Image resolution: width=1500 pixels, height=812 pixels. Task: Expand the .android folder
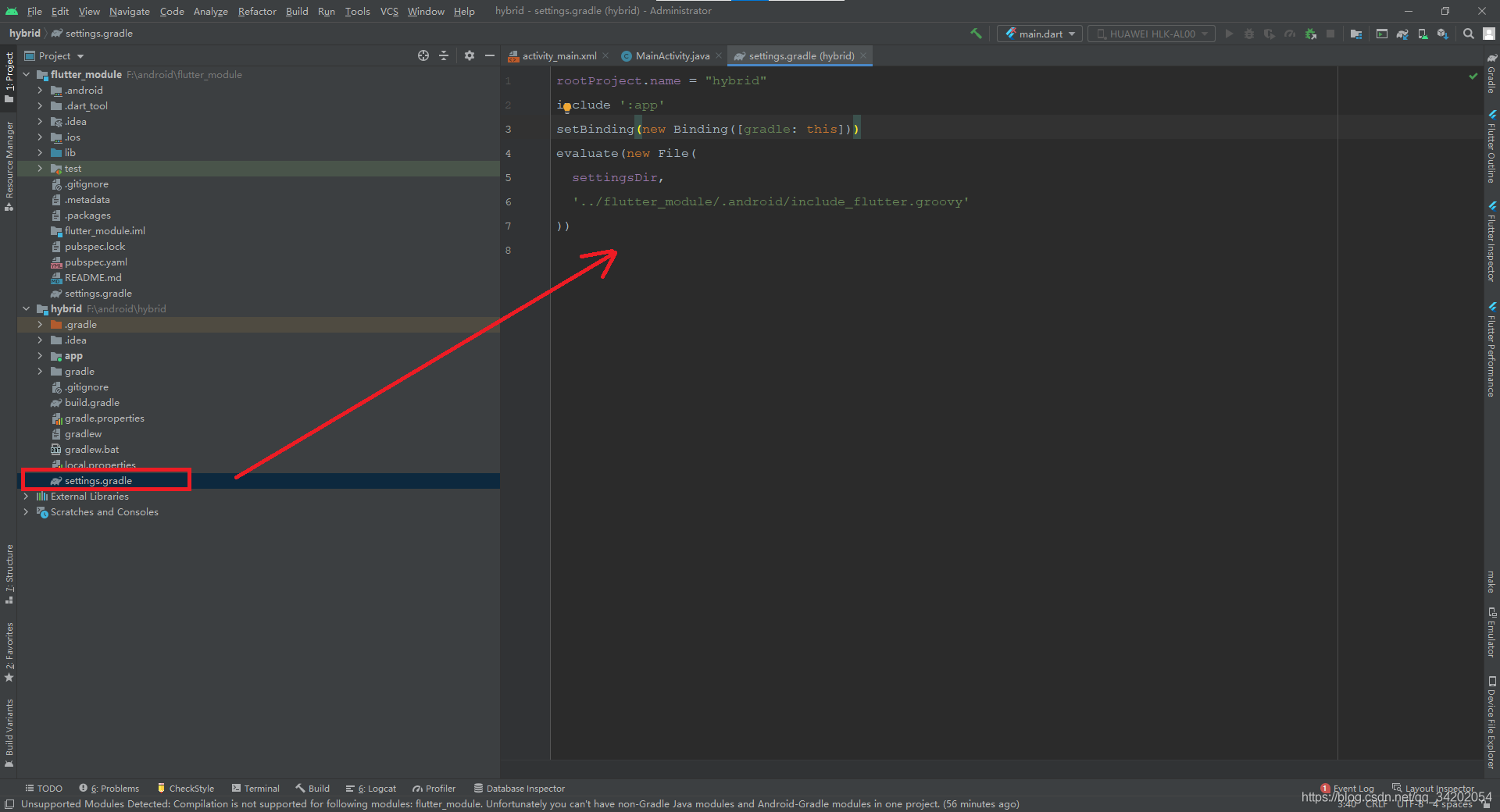point(40,90)
